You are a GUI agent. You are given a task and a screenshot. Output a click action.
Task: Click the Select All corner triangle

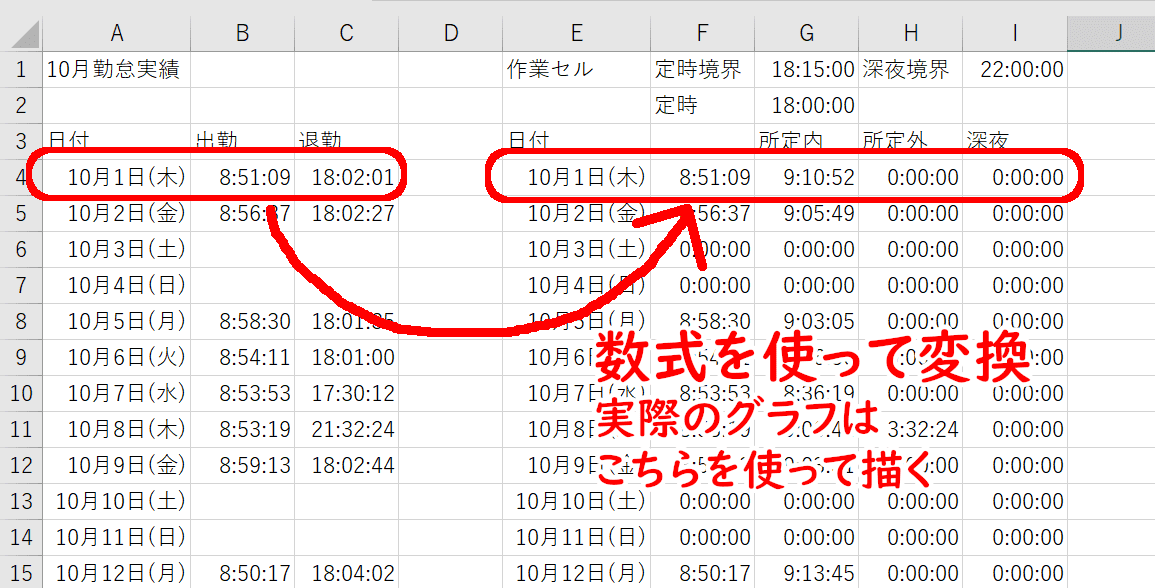[x=25, y=34]
